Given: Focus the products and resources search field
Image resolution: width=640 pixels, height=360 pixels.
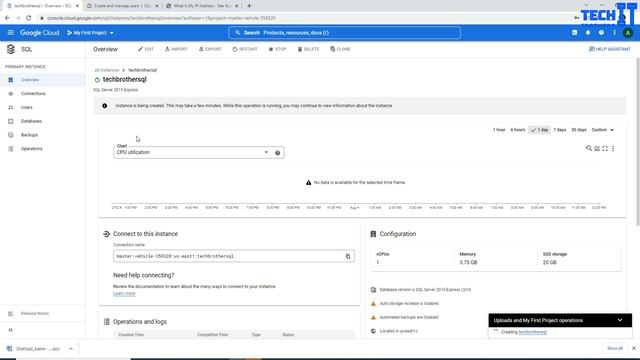Looking at the screenshot, I should point(344,33).
